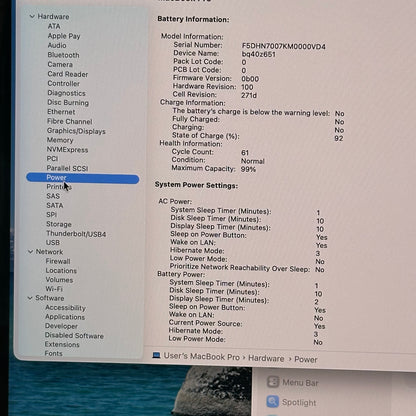
Task: Select PCI in the sidebar
Action: pyautogui.click(x=52, y=159)
